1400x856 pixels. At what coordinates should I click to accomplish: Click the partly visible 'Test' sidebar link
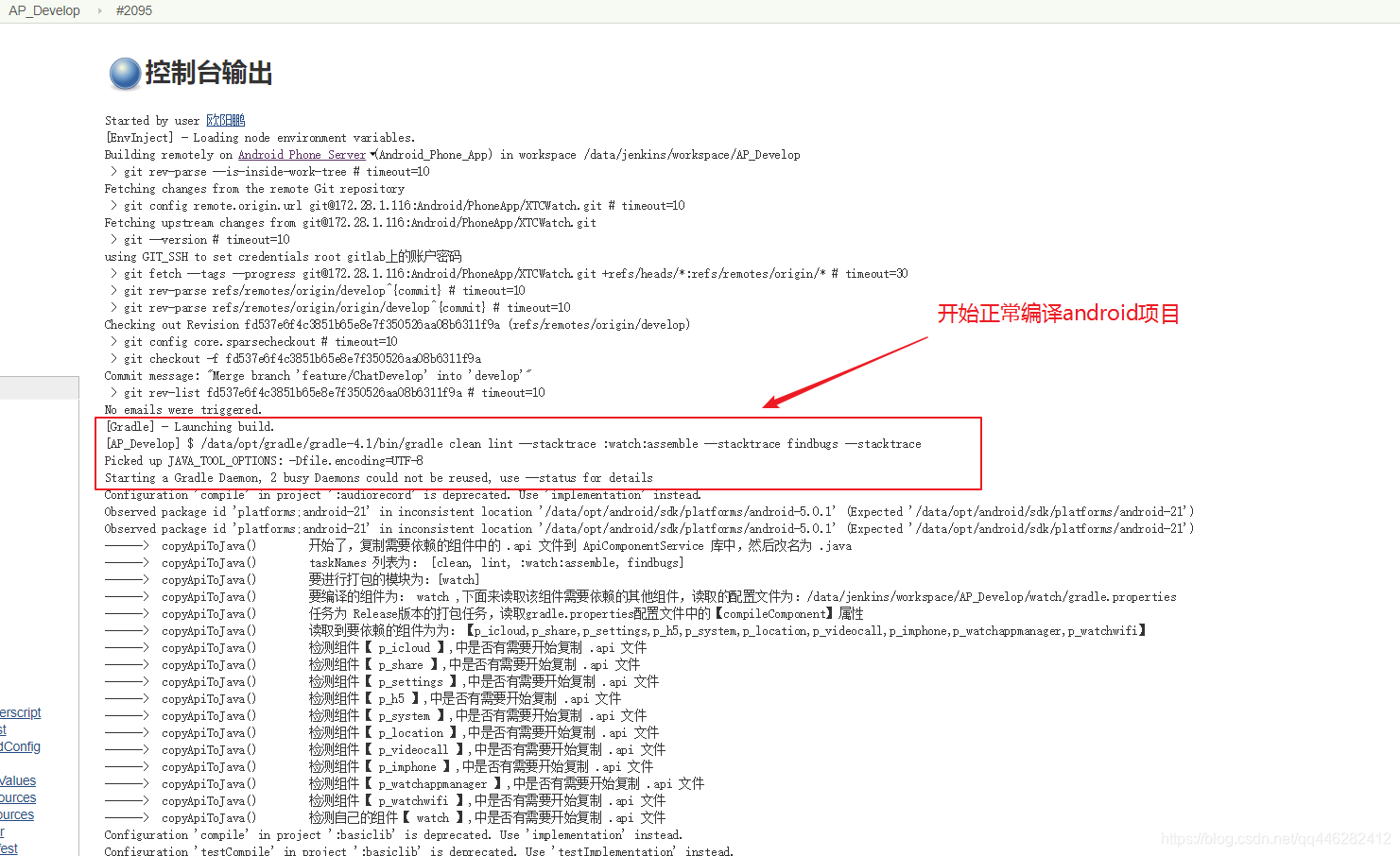tap(9, 848)
